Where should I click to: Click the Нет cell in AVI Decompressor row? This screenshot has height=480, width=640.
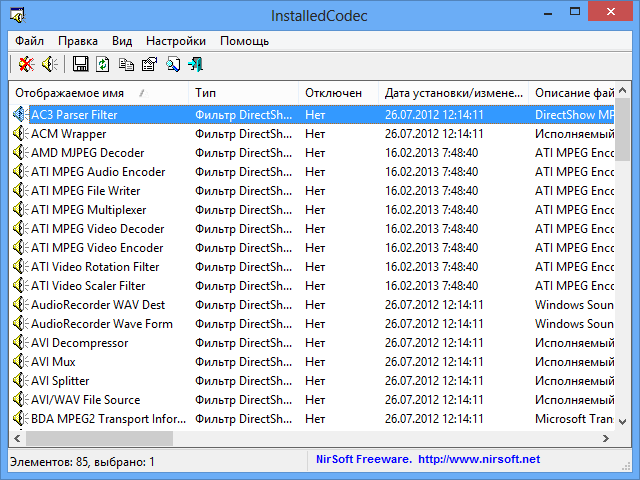(x=315, y=342)
